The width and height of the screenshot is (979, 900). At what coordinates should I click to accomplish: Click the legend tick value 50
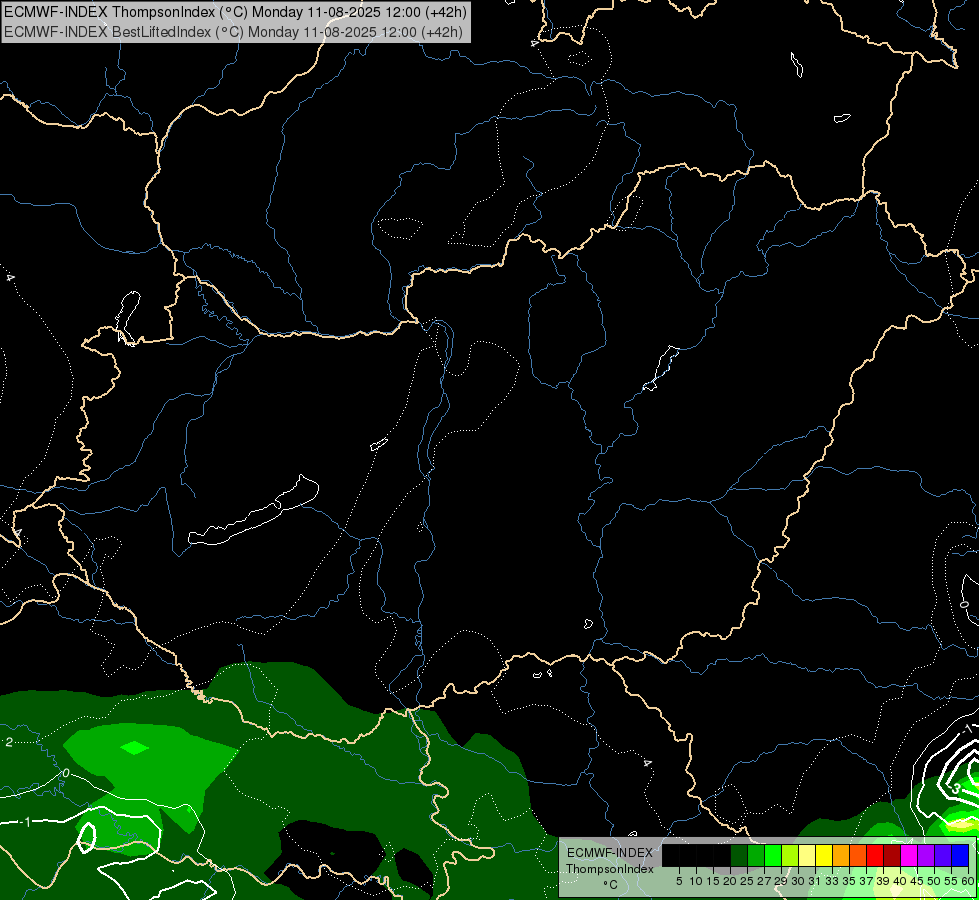point(934,881)
